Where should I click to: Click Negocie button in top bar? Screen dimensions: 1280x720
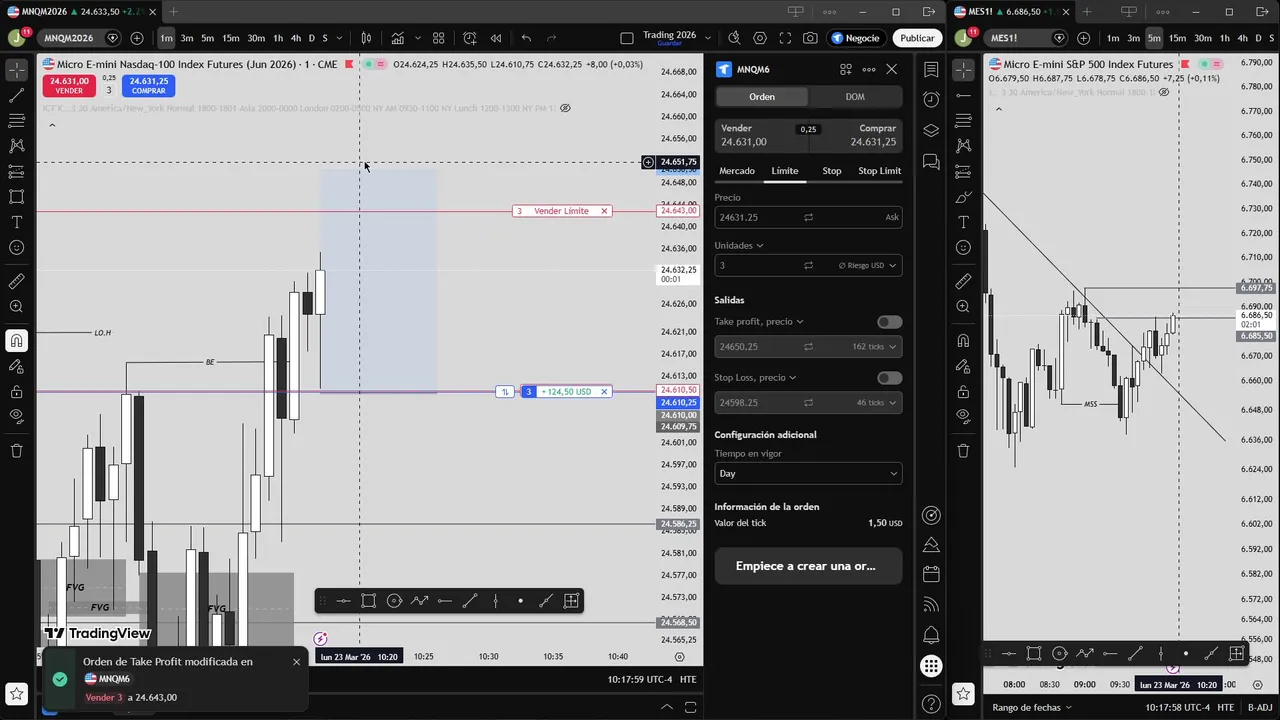click(x=855, y=38)
